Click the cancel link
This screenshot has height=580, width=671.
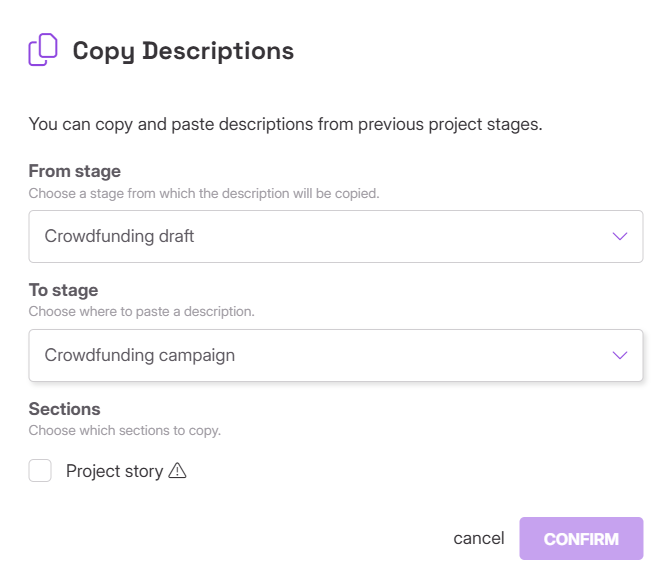pos(479,539)
